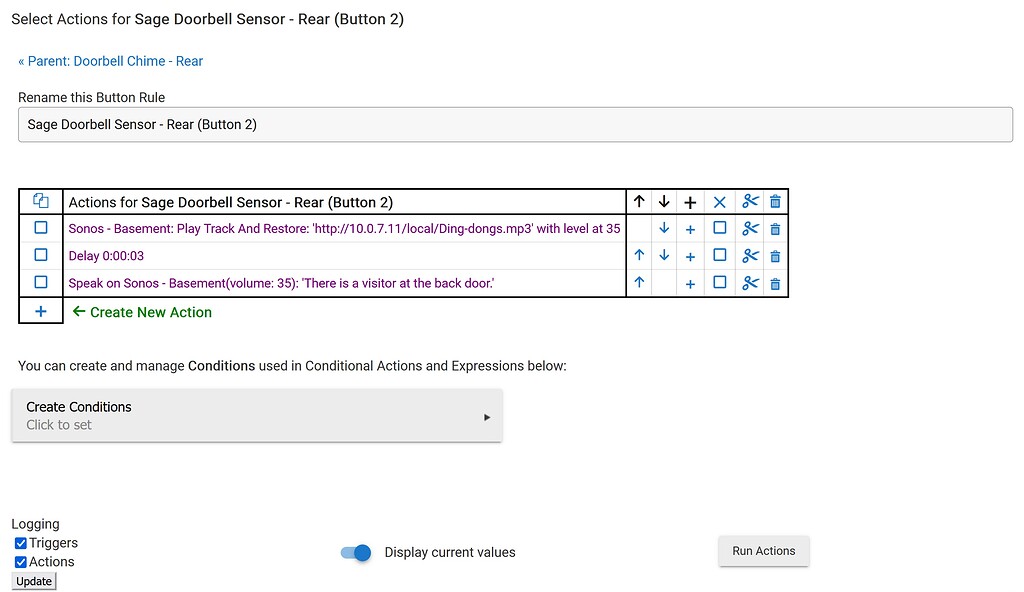The image size is (1024, 592).
Task: Cut the Delay 0:00:03 action with scissors icon
Action: [x=750, y=255]
